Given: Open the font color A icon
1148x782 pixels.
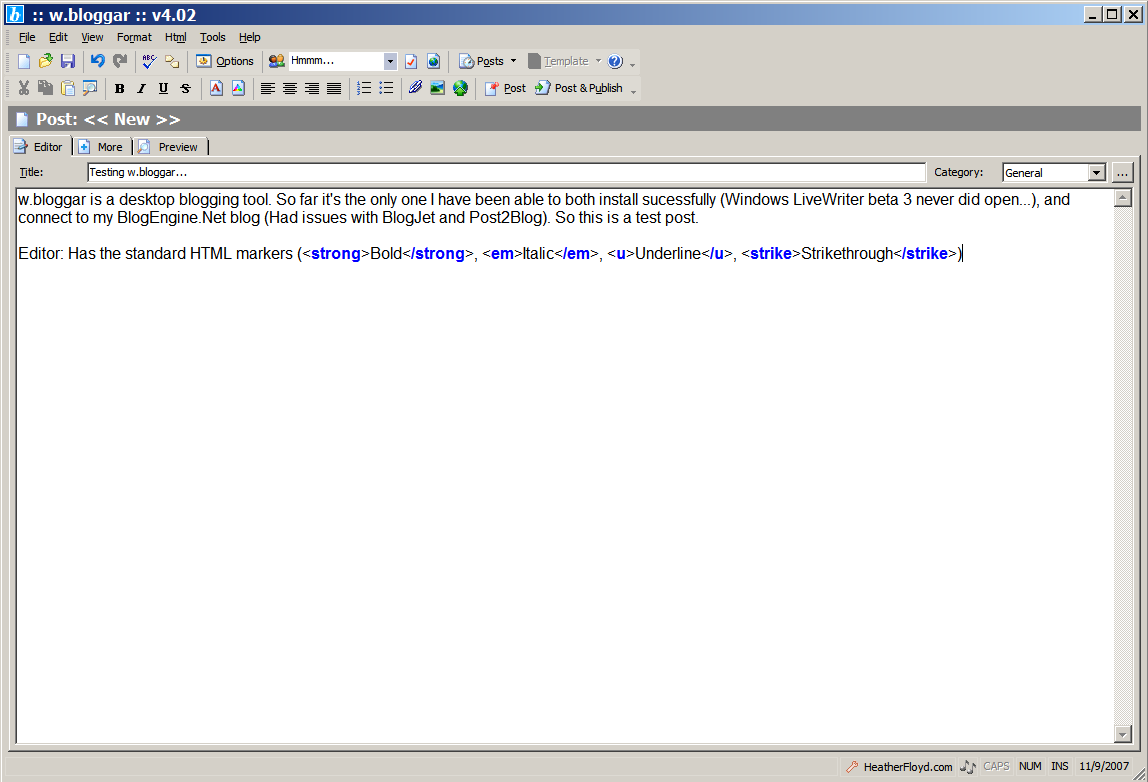Looking at the screenshot, I should point(216,89).
